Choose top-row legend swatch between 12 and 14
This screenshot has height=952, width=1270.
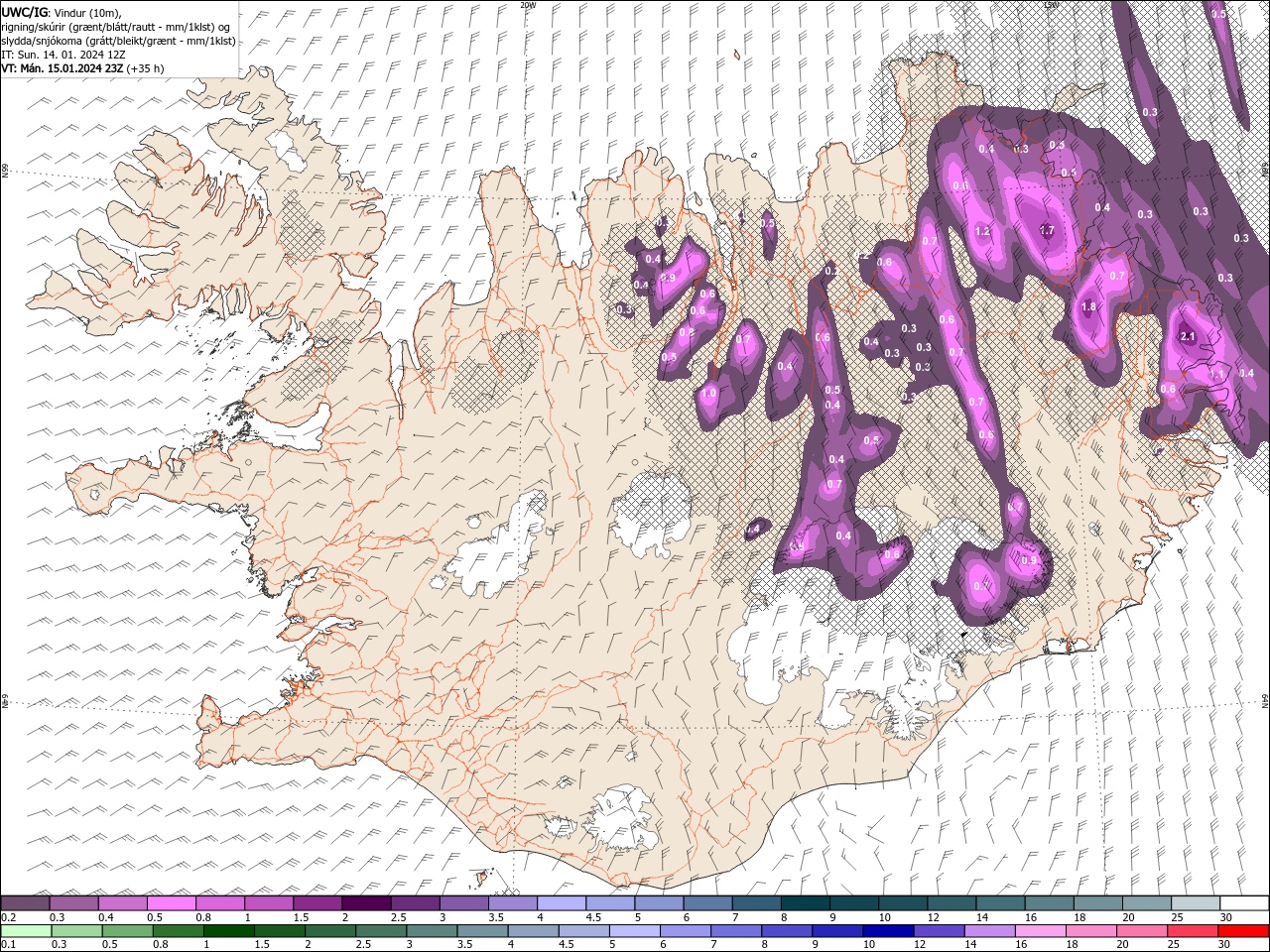[952, 903]
